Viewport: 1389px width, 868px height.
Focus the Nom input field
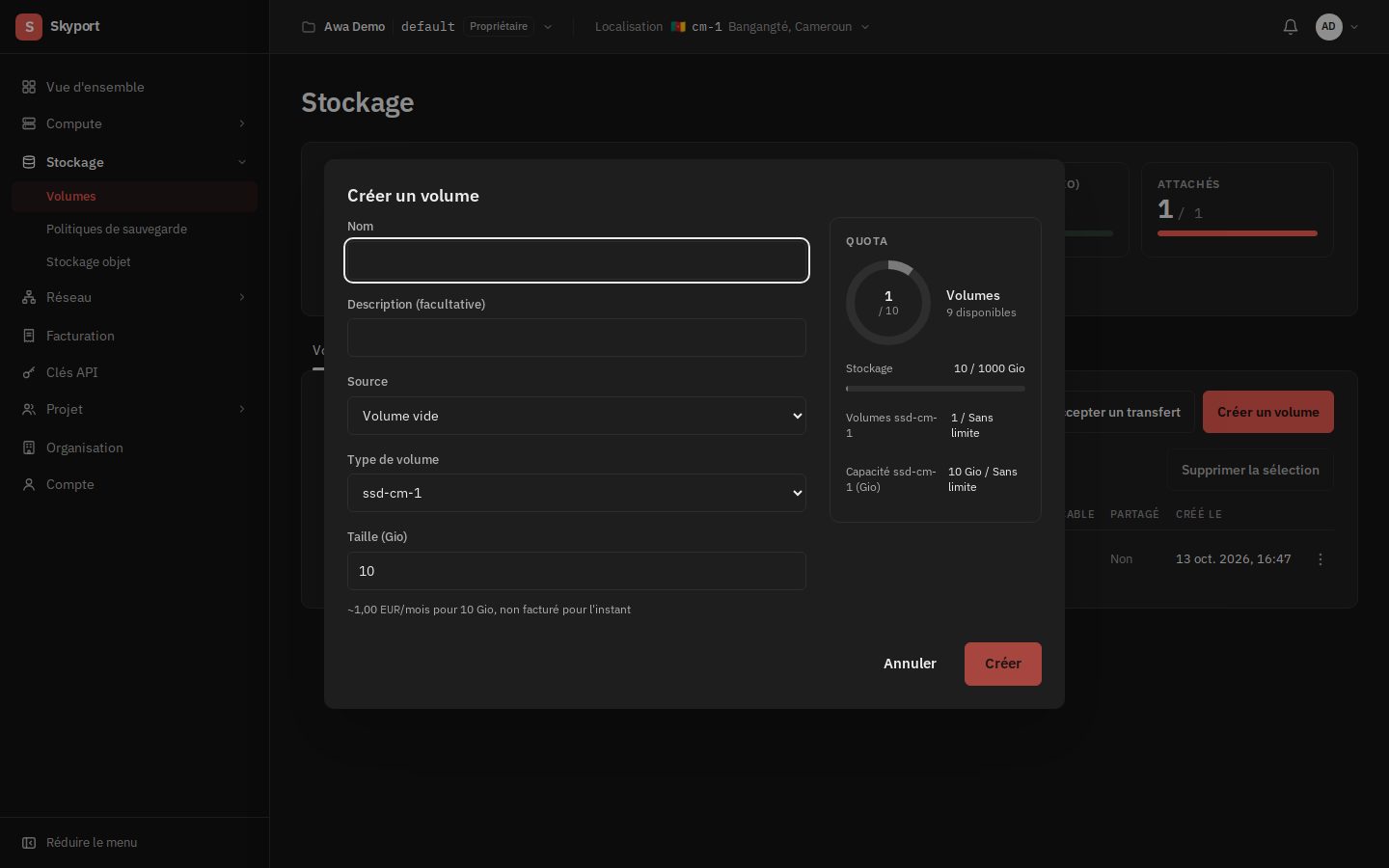point(577,260)
